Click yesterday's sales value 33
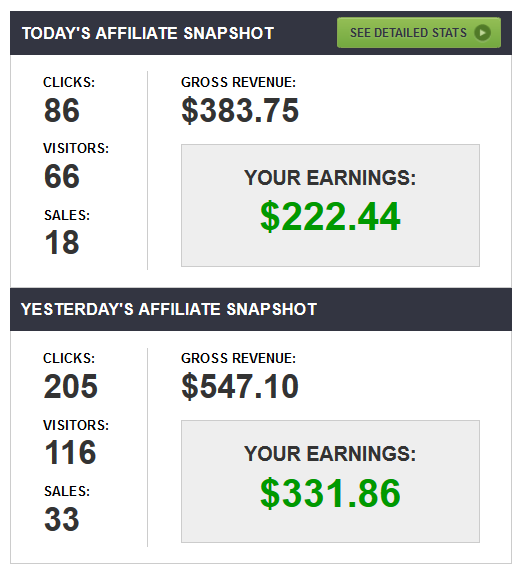 [x=62, y=519]
